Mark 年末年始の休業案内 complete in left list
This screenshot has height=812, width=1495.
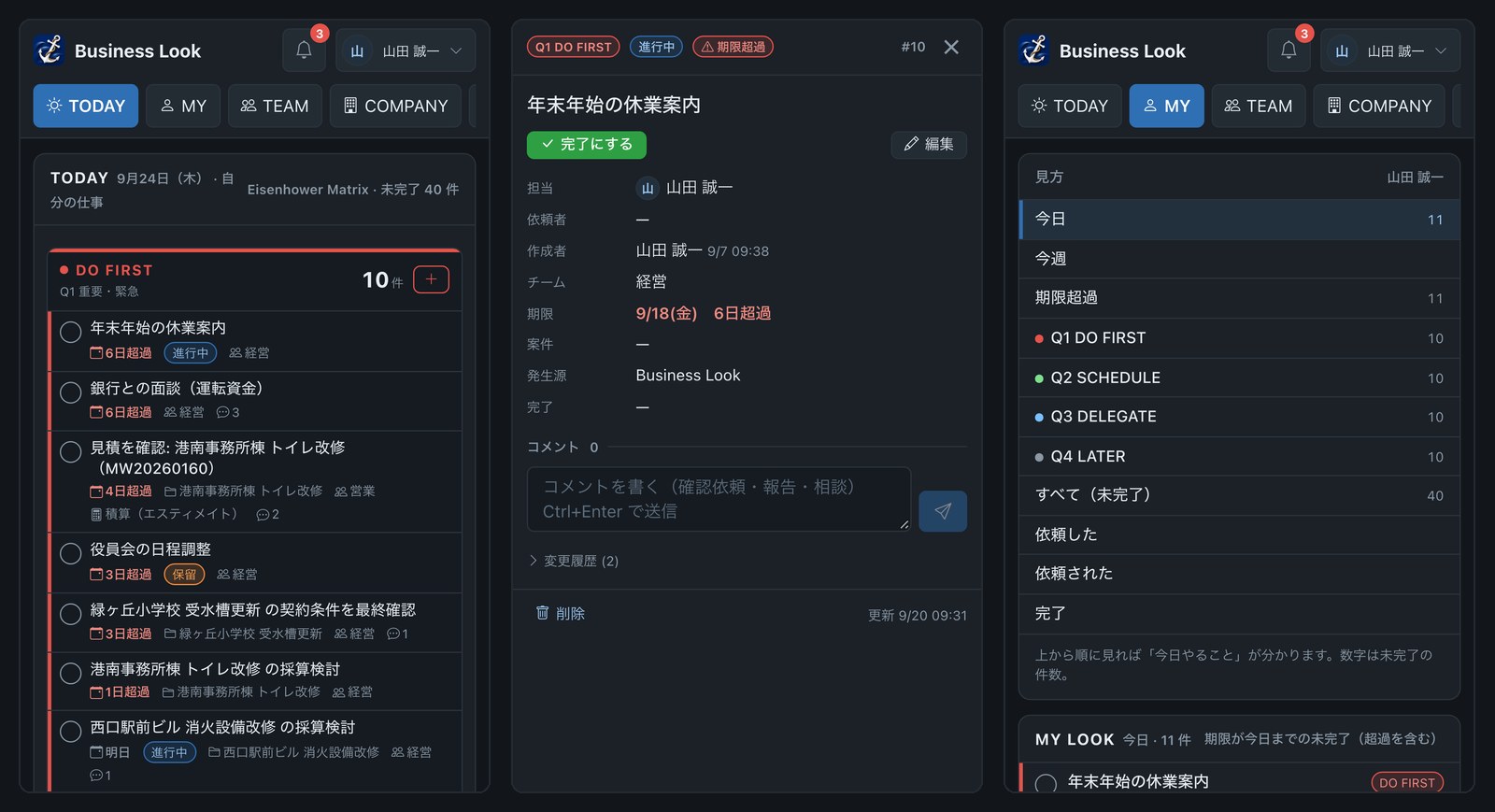click(x=70, y=332)
